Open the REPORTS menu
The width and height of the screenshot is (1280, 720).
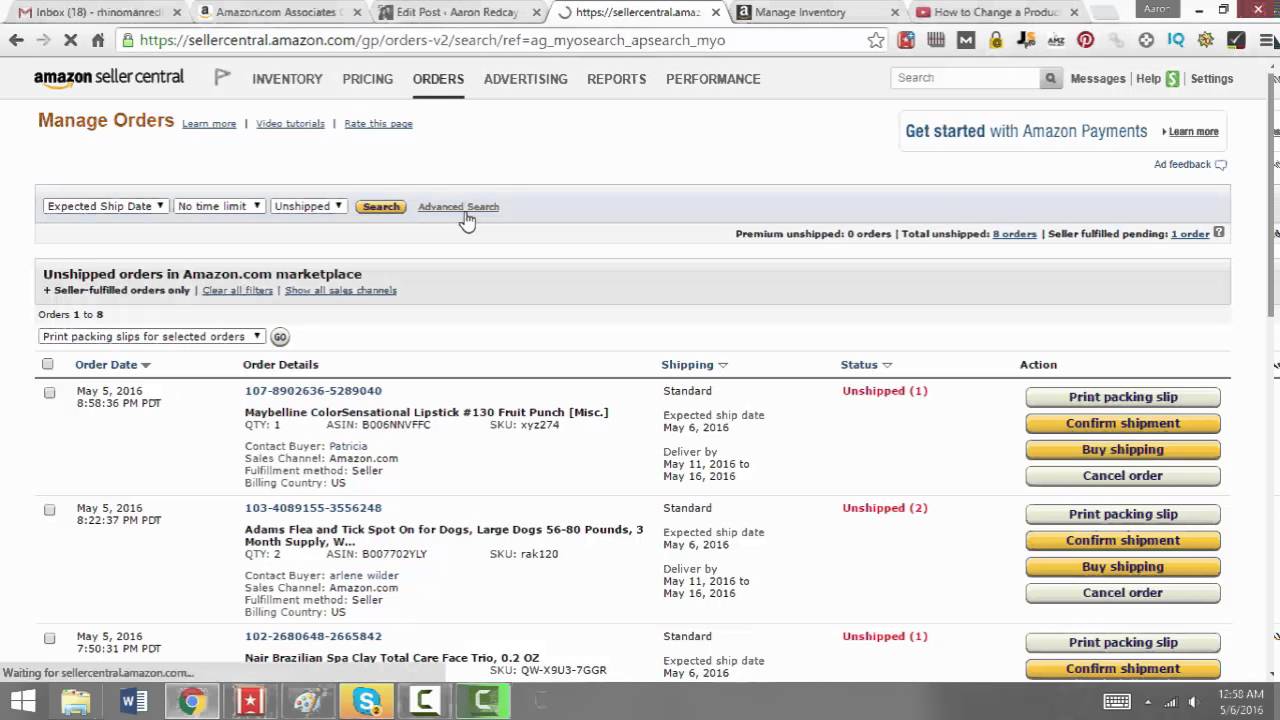point(616,79)
